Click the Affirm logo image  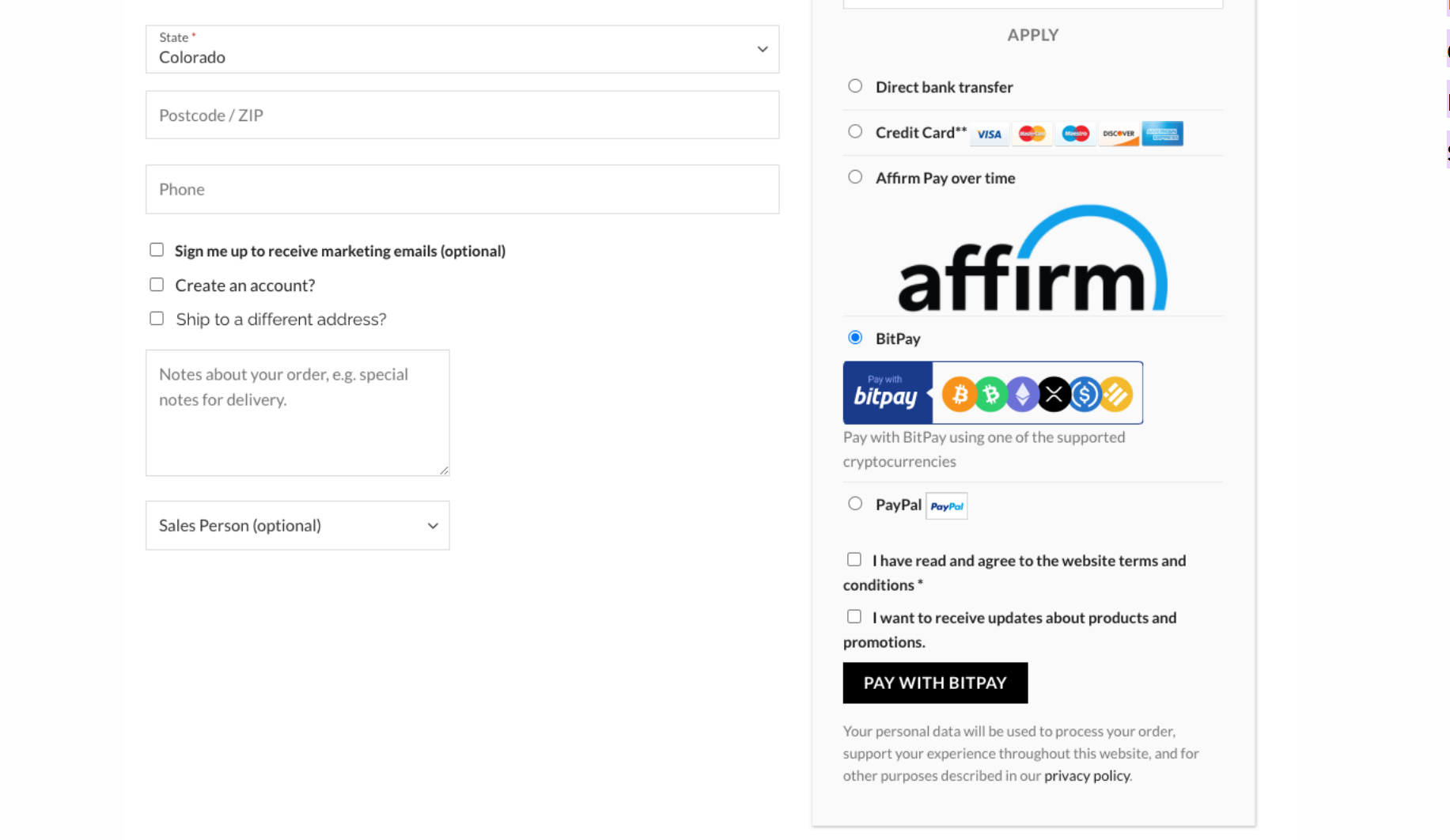(x=1031, y=257)
